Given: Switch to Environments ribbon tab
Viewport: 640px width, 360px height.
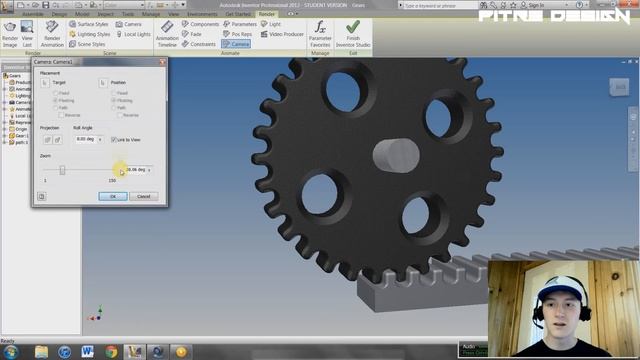Looking at the screenshot, I should pos(202,14).
